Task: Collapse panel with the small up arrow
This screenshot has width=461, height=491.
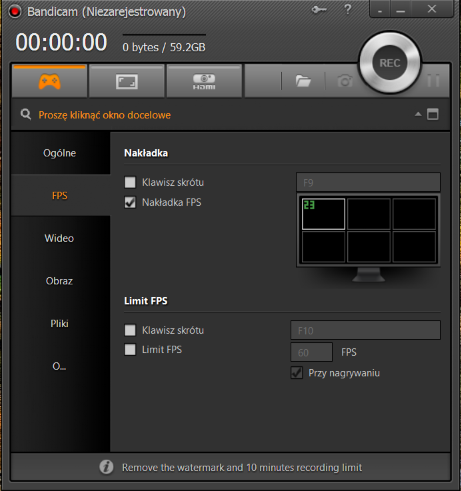Action: point(418,114)
